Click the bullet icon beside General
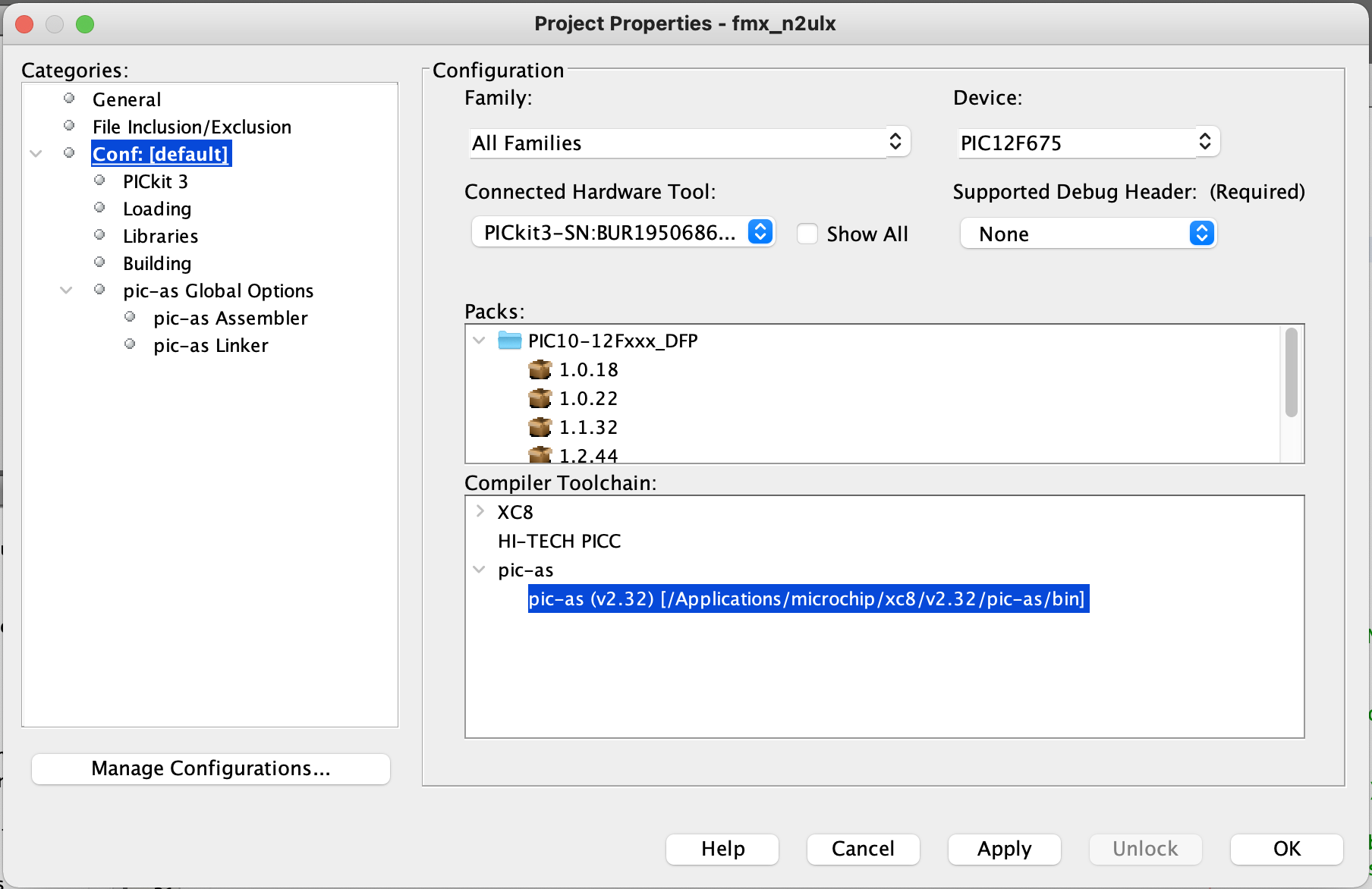Screen dimensions: 1372x889 (x=69, y=99)
